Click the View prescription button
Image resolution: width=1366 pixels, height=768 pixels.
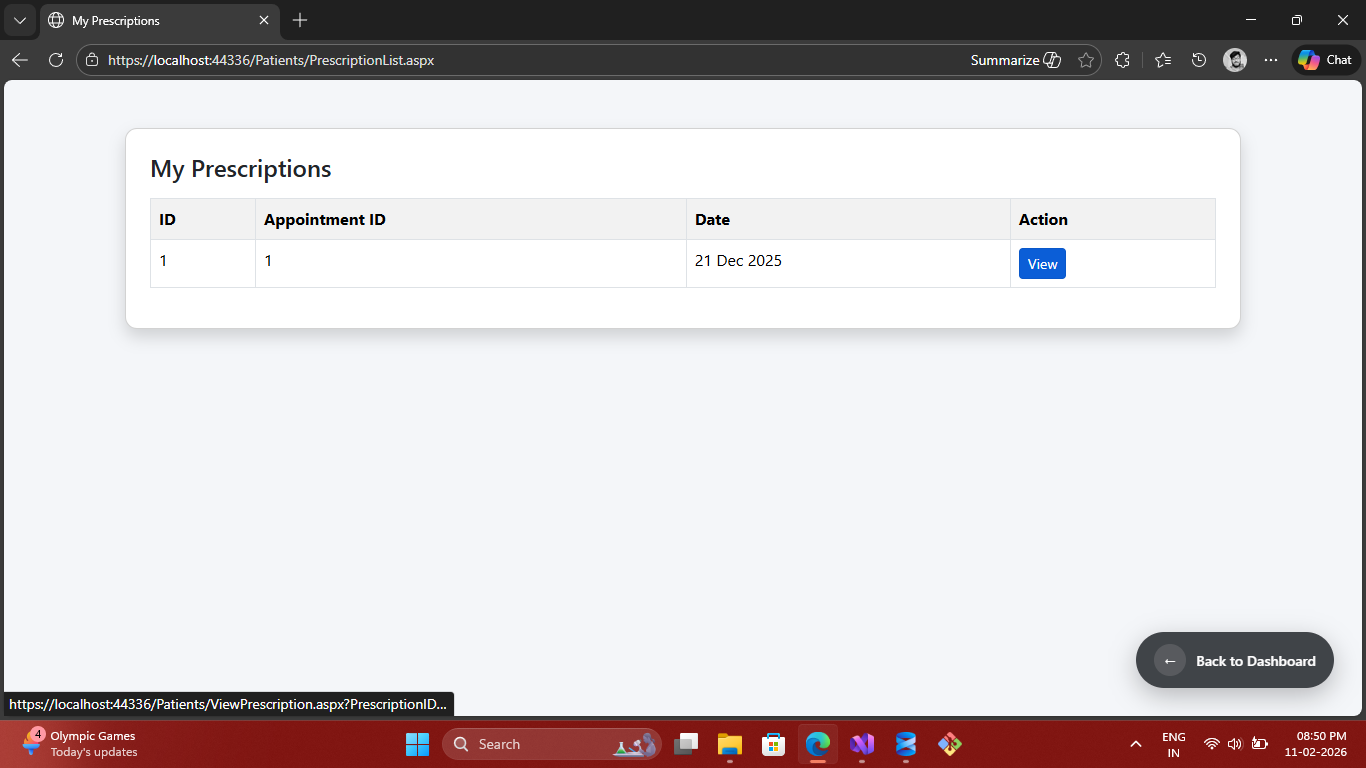pyautogui.click(x=1042, y=264)
